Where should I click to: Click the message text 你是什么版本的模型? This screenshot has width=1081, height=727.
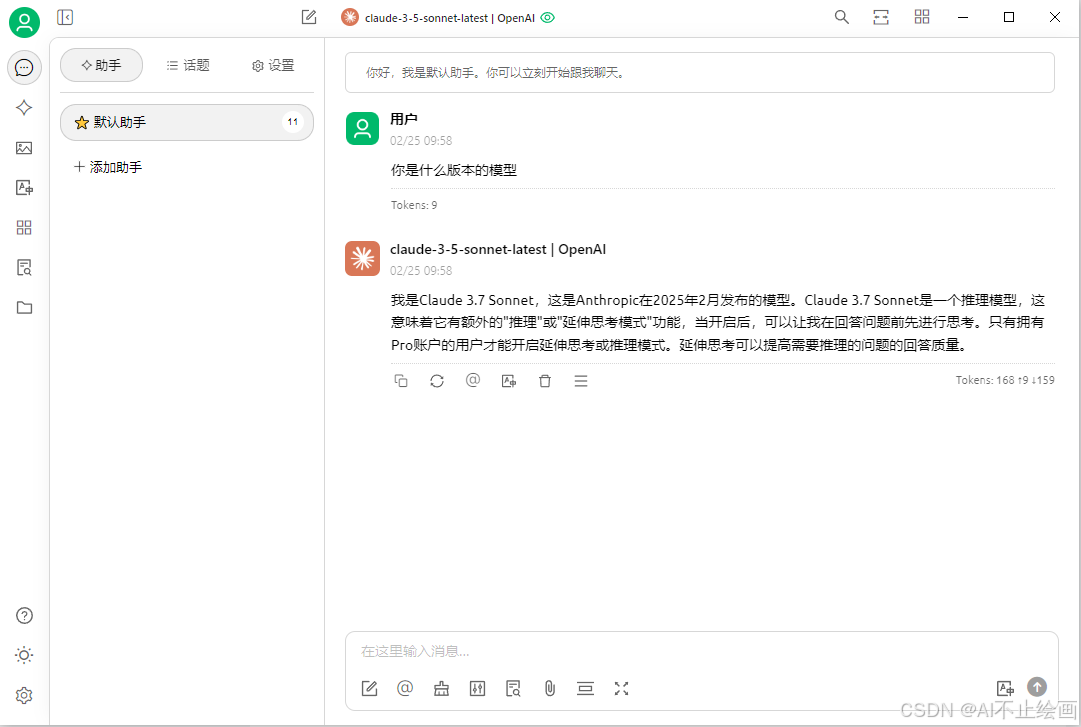454,170
